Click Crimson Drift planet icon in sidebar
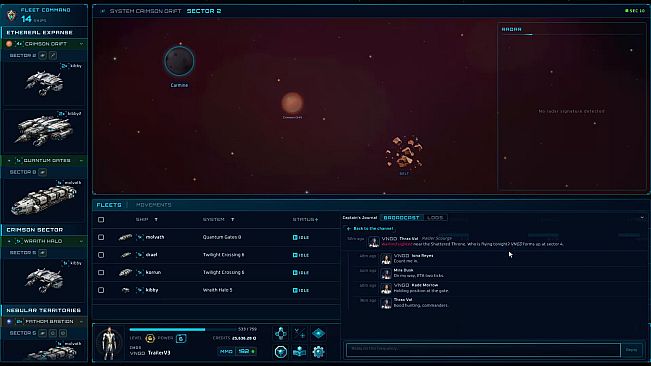 tap(9, 44)
